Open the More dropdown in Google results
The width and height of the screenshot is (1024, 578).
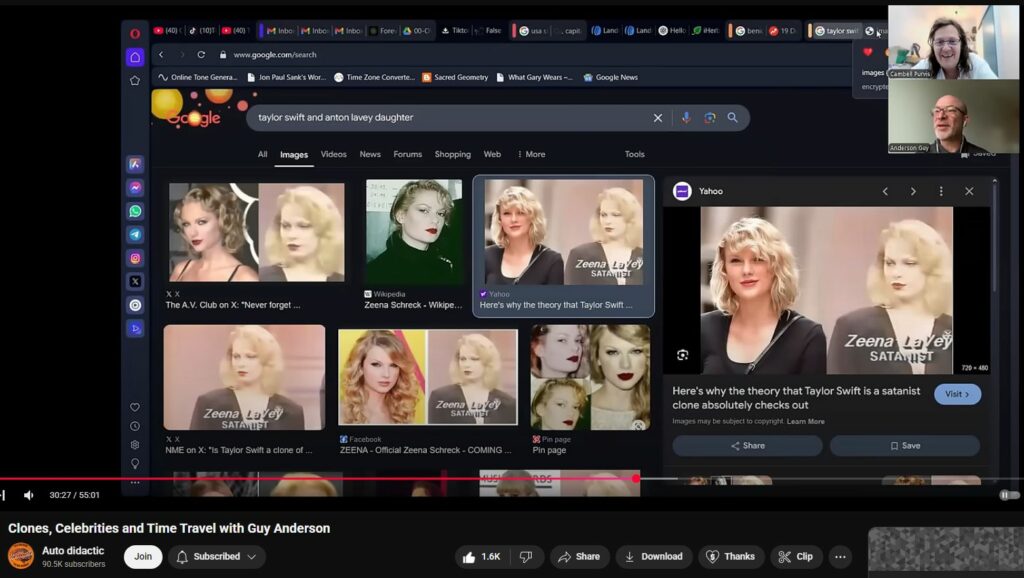tap(531, 154)
